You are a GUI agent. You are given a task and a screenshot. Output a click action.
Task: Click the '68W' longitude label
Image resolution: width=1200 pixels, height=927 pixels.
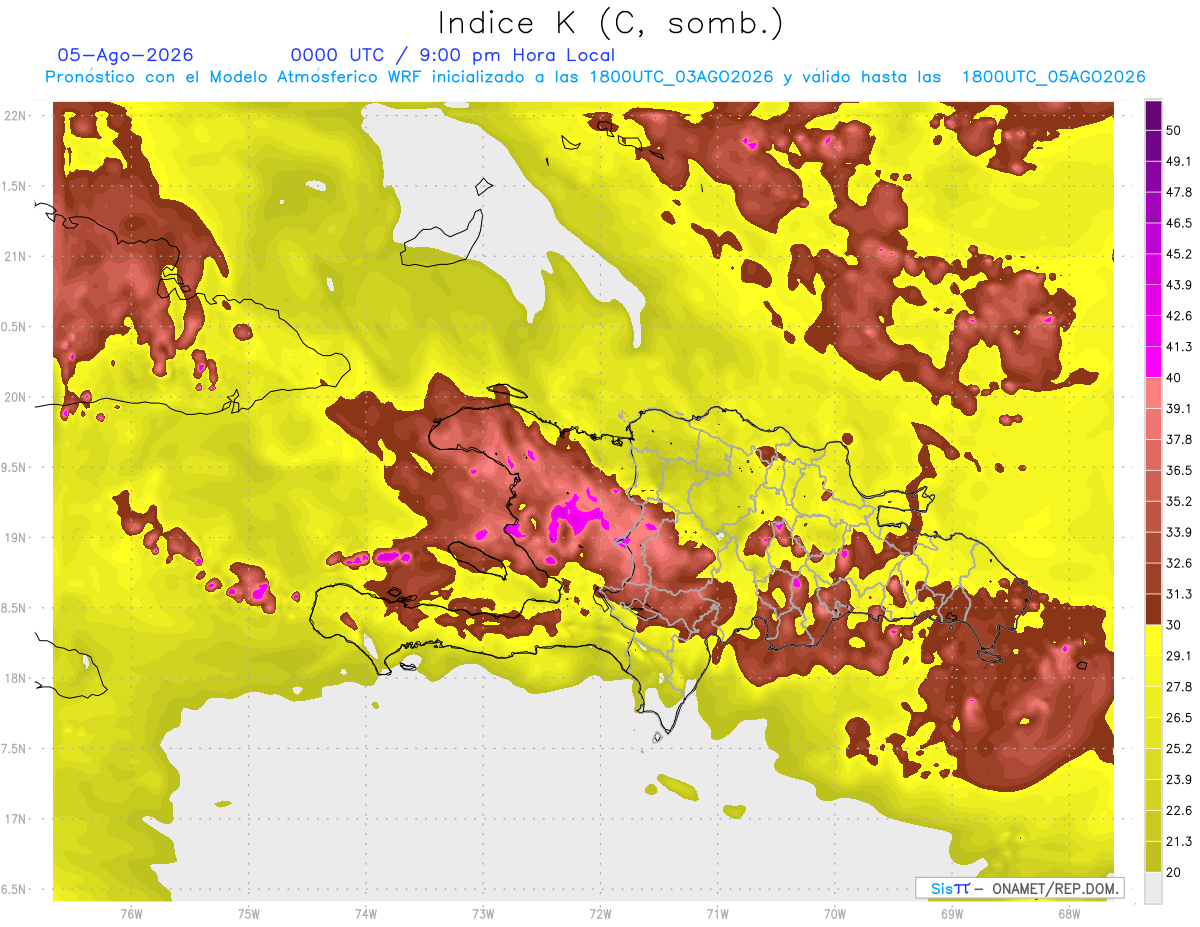[1069, 913]
